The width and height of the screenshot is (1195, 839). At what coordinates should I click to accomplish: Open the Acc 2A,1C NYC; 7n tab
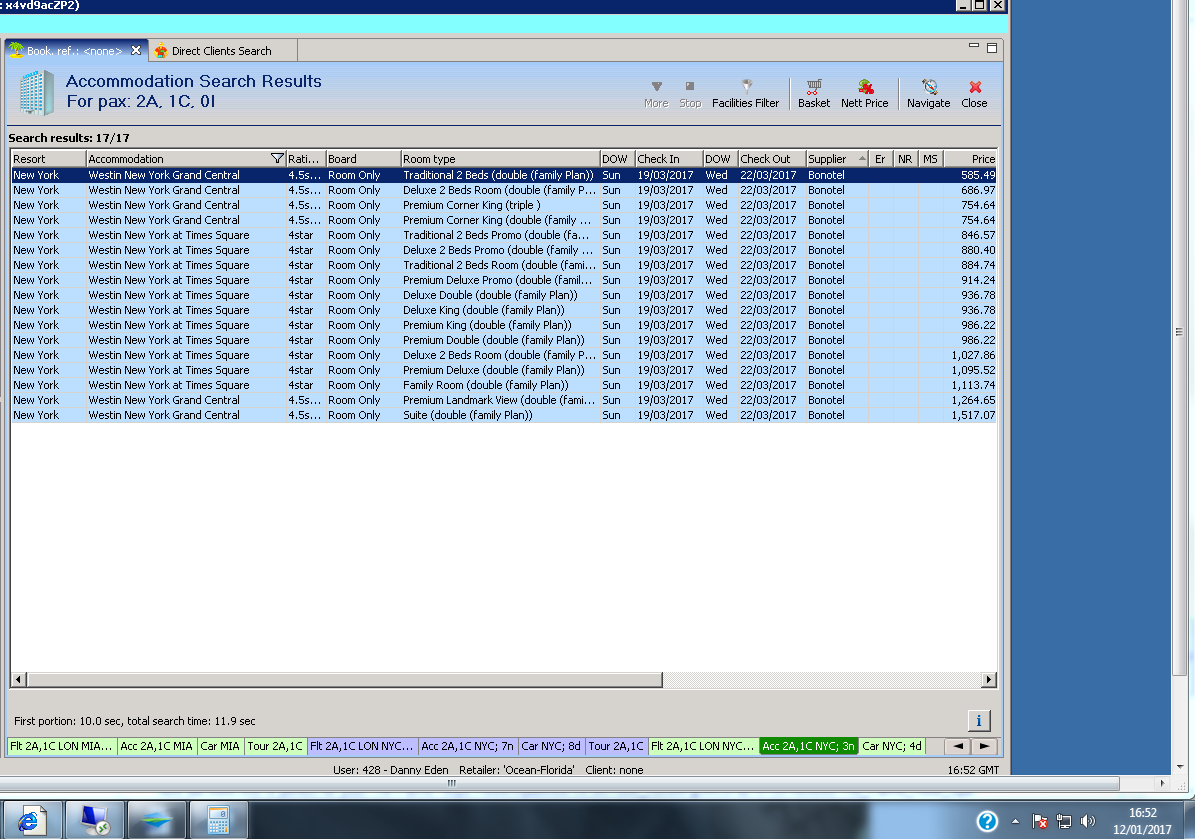click(x=468, y=746)
